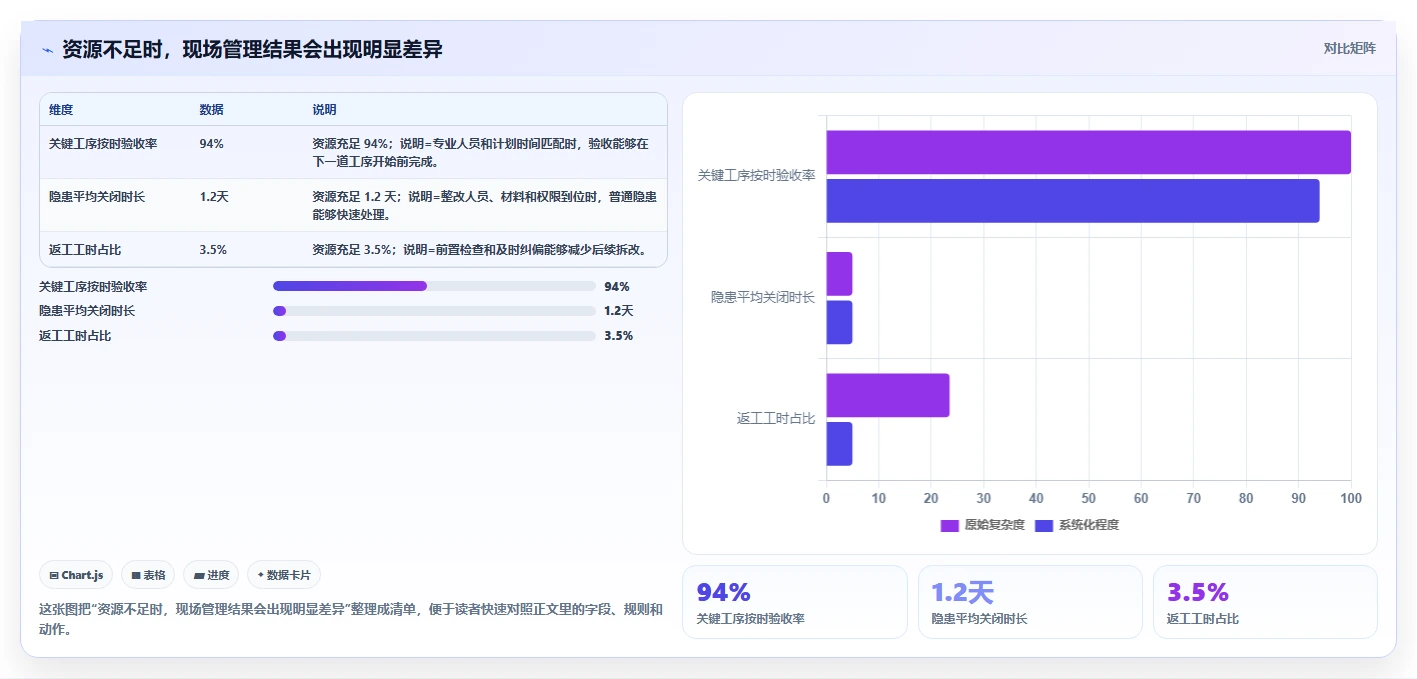Image resolution: width=1417 pixels, height=679 pixels.
Task: Click the 隐患平均关闭时长 chart axis label
Action: tap(763, 297)
